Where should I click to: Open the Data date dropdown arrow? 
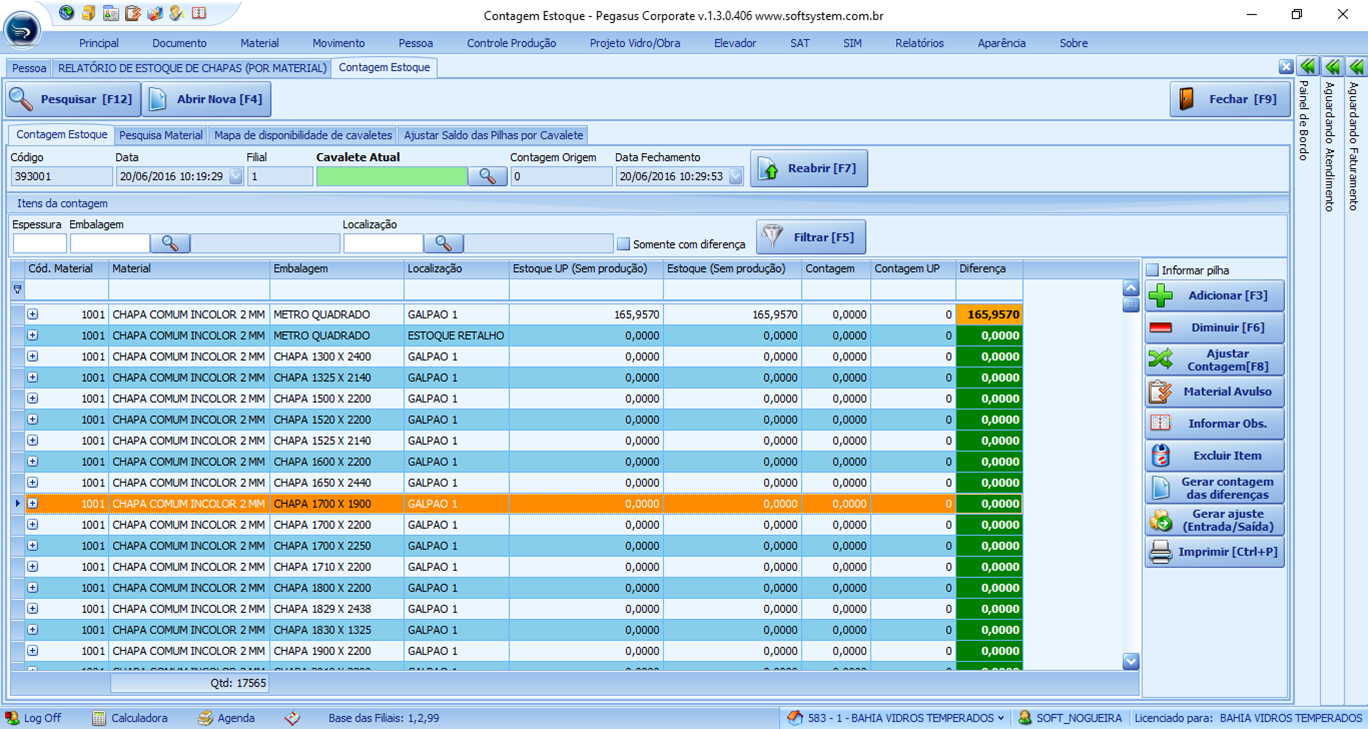pos(236,176)
